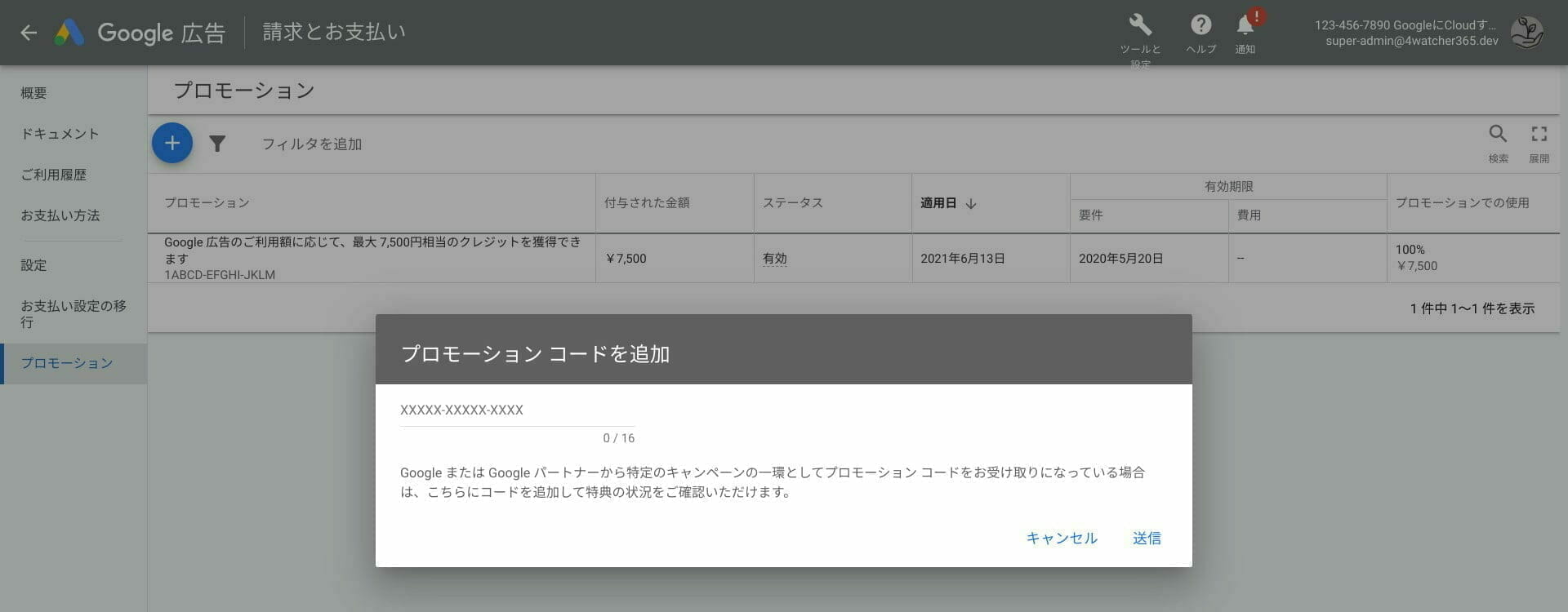The image size is (1568, 612).
Task: Open 設定 in the sidebar
Action: [x=33, y=265]
